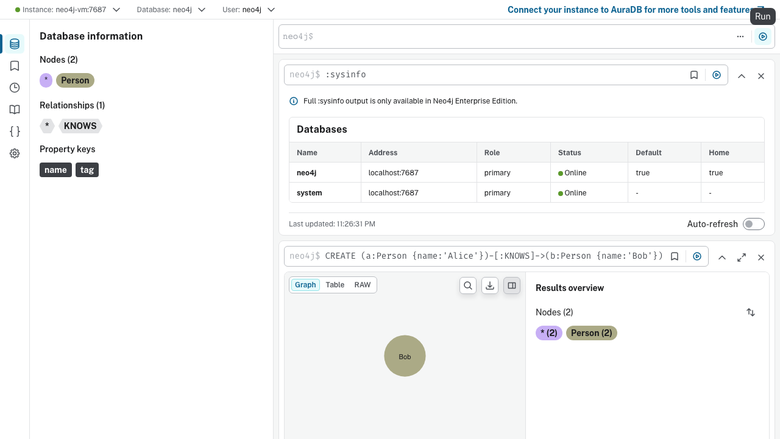
Task: Open the Database information sidebar icon
Action: [x=14, y=44]
